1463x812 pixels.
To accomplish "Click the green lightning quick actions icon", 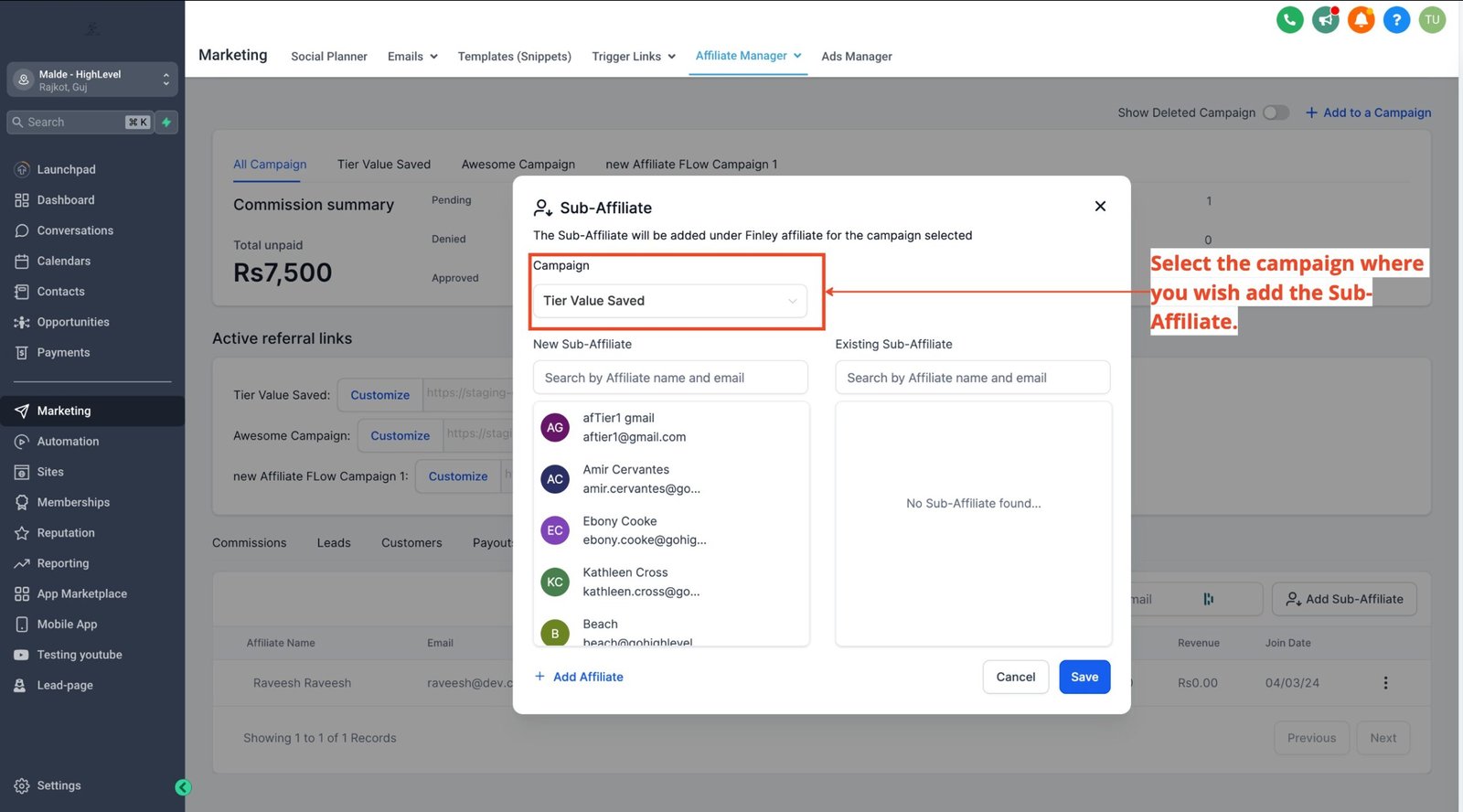I will [x=166, y=123].
